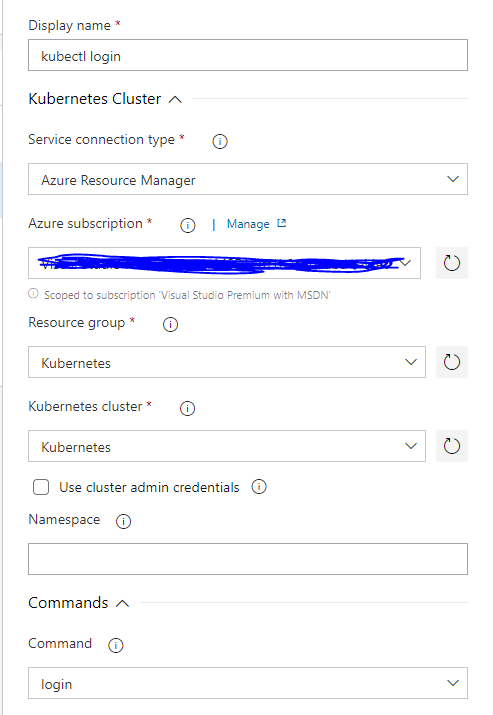This screenshot has height=715, width=493.
Task: Click info icon next to Azure subscription
Action: 187,225
